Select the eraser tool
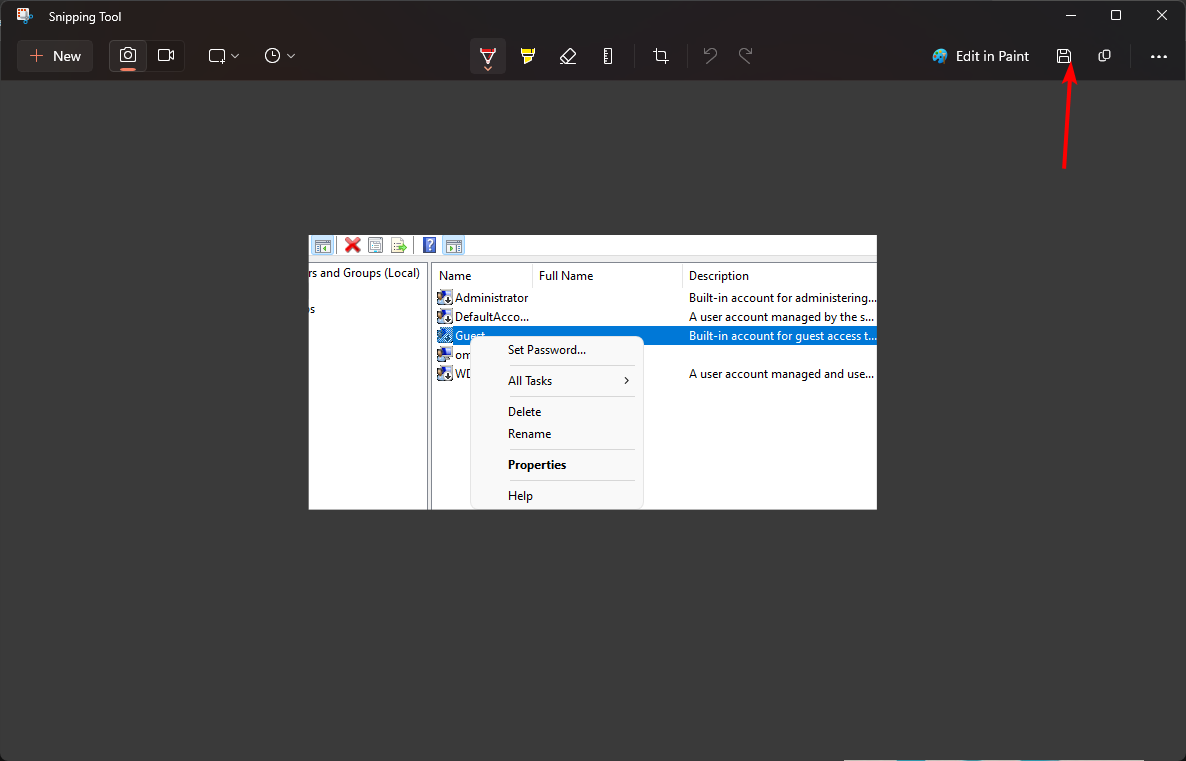This screenshot has width=1186, height=761. 568,56
